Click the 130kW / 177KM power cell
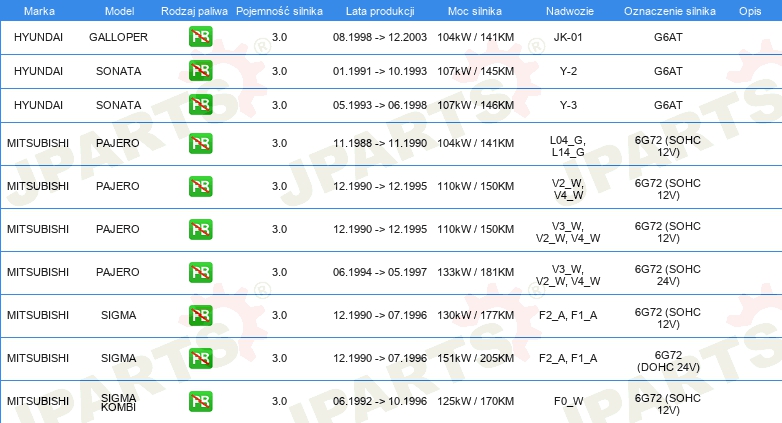The height and width of the screenshot is (423, 782). 476,315
